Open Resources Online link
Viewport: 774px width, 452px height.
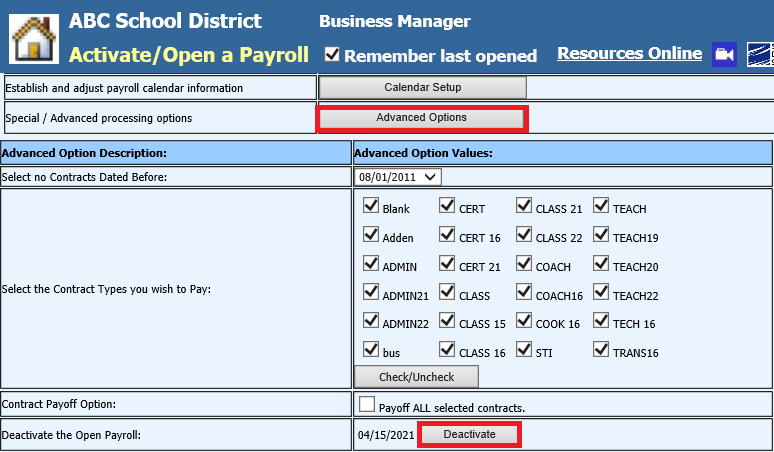tap(629, 53)
